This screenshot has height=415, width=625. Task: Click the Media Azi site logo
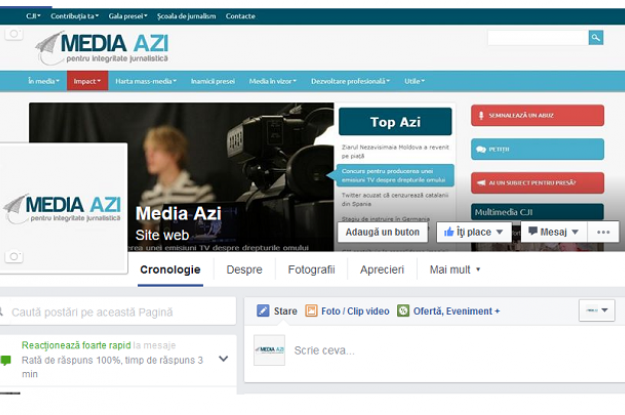102,48
